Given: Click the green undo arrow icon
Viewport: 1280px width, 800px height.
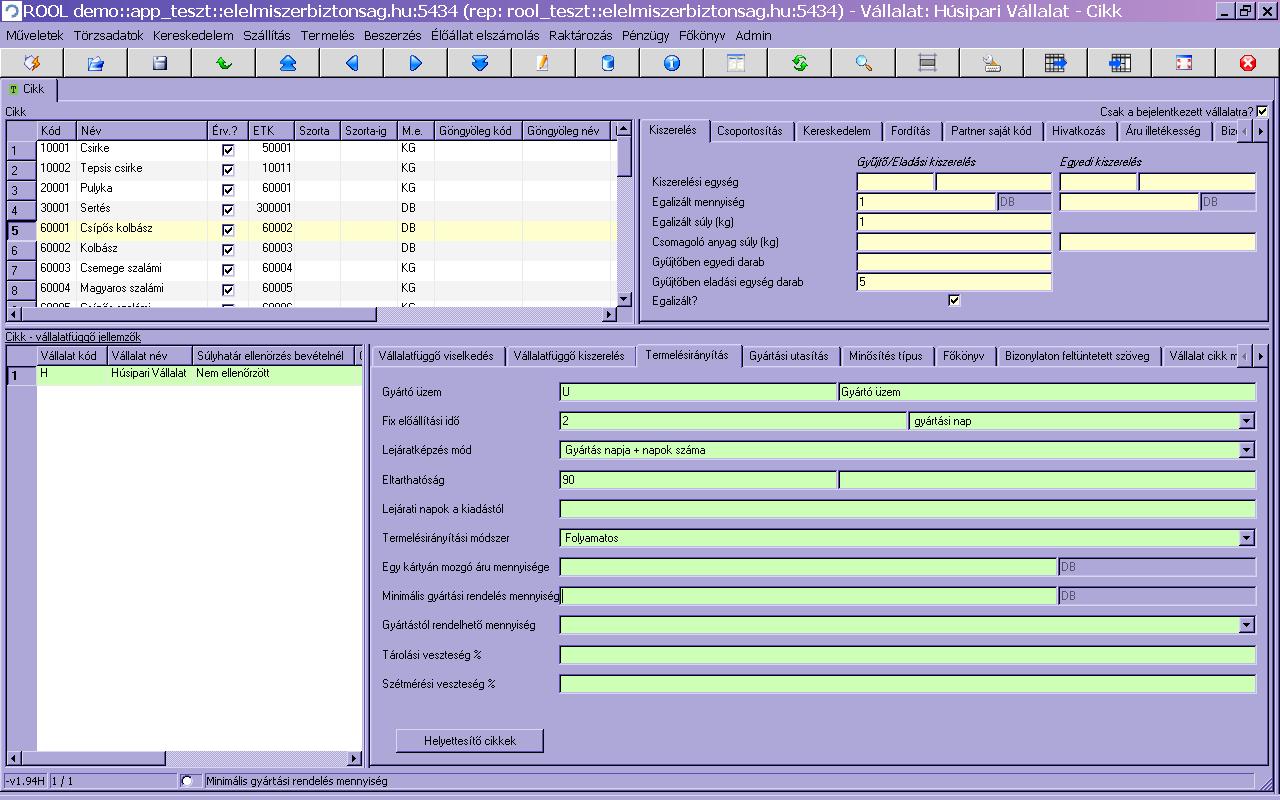Looking at the screenshot, I should [x=224, y=63].
